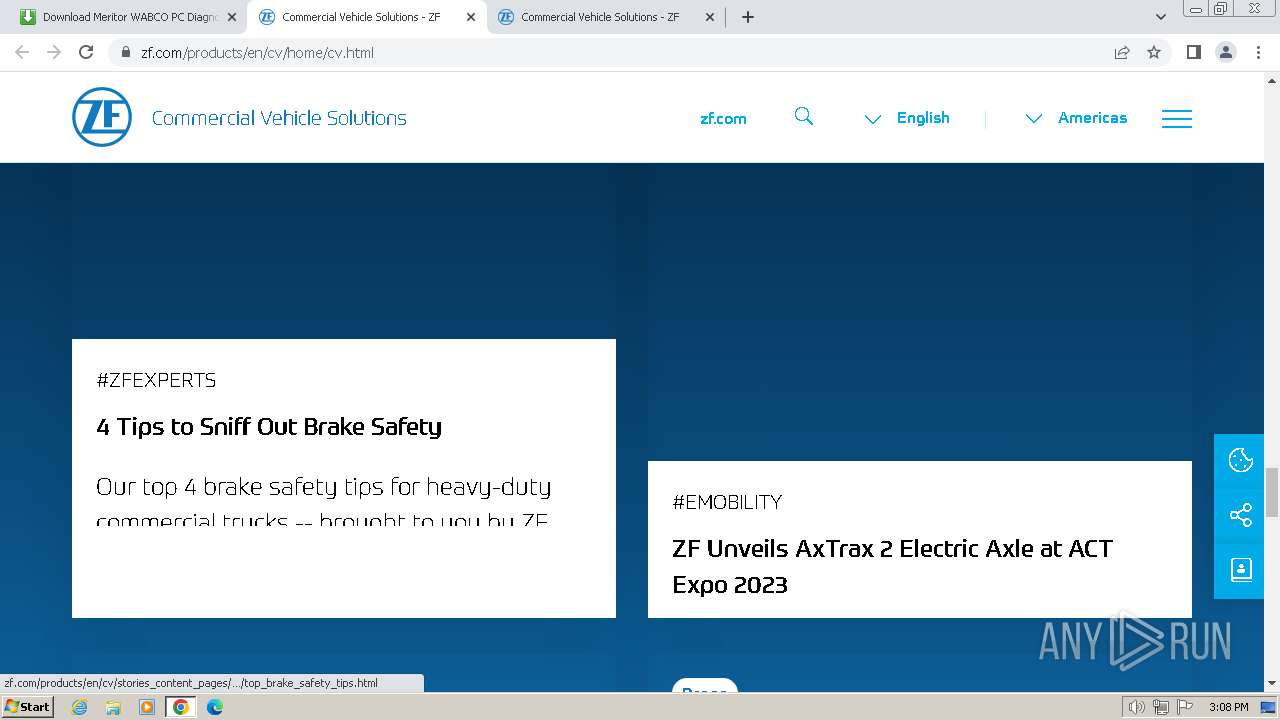Viewport: 1280px width, 720px height.
Task: Close the third Commercial Vehicle Solutions tab
Action: (710, 17)
